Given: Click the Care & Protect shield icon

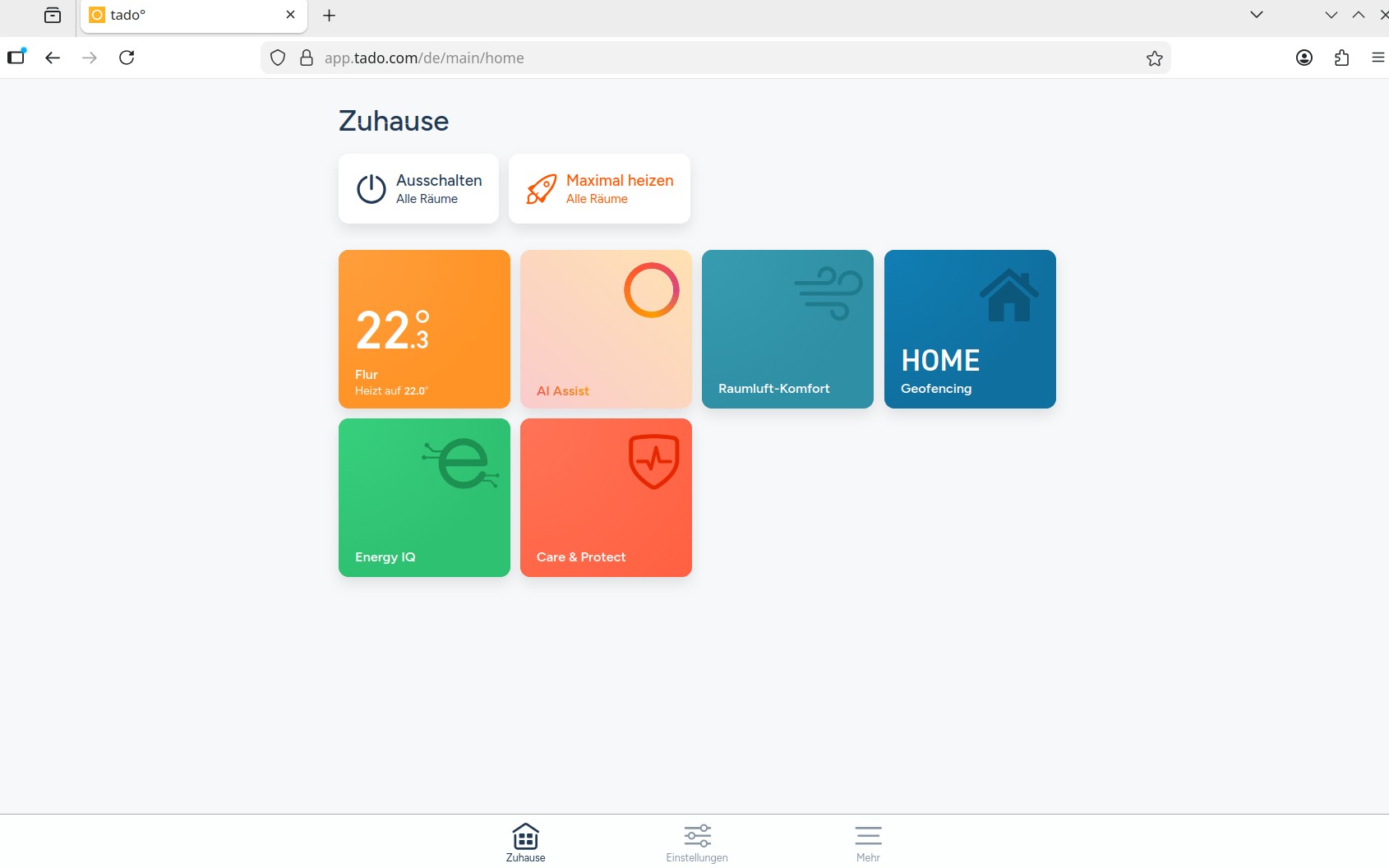Looking at the screenshot, I should pyautogui.click(x=653, y=461).
